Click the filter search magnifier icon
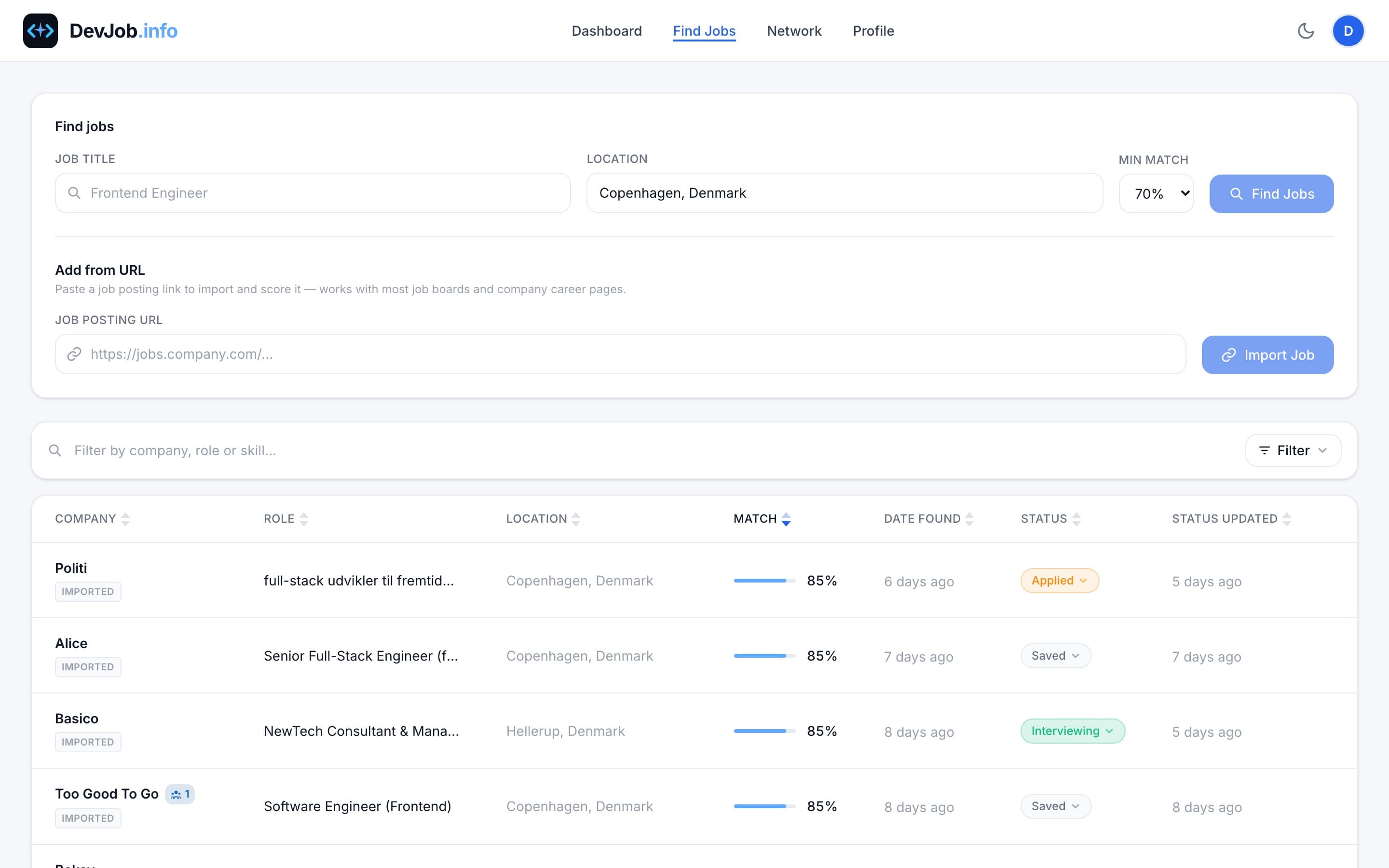 click(x=55, y=451)
